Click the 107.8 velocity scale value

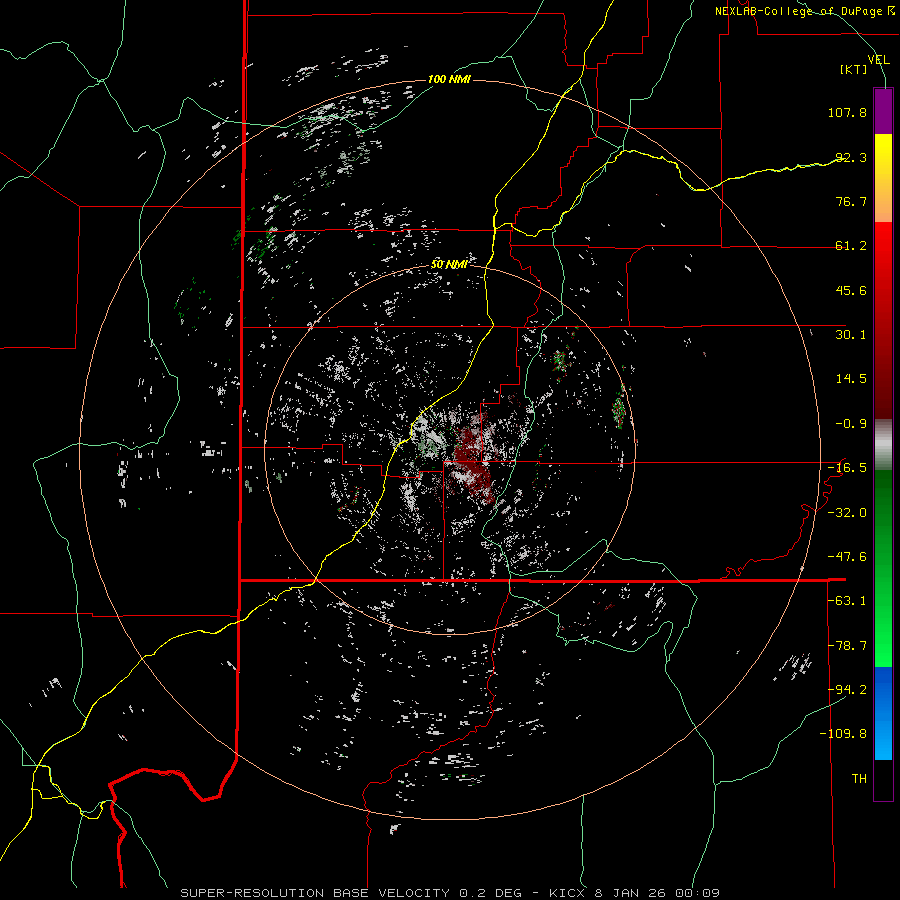pyautogui.click(x=847, y=112)
